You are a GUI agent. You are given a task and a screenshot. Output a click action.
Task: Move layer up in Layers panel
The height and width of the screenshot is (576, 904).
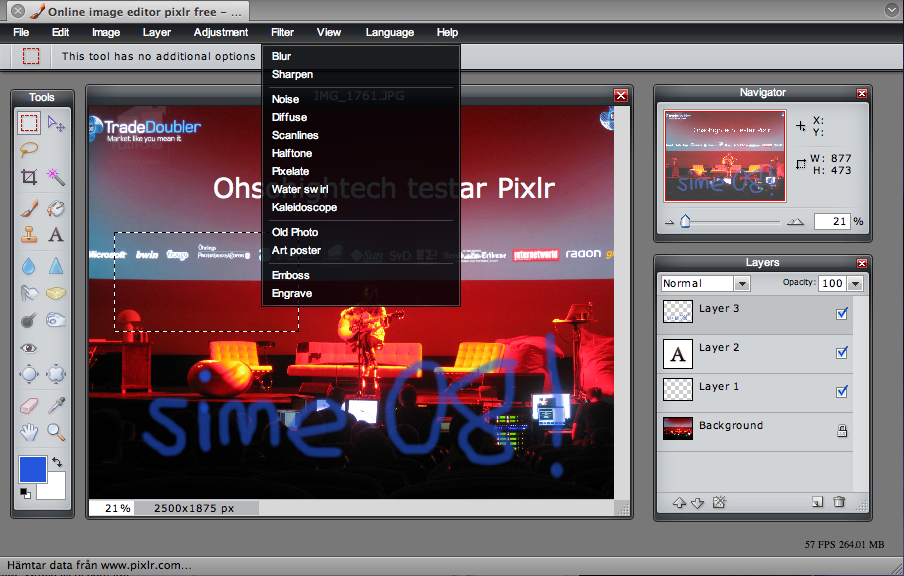(x=679, y=503)
